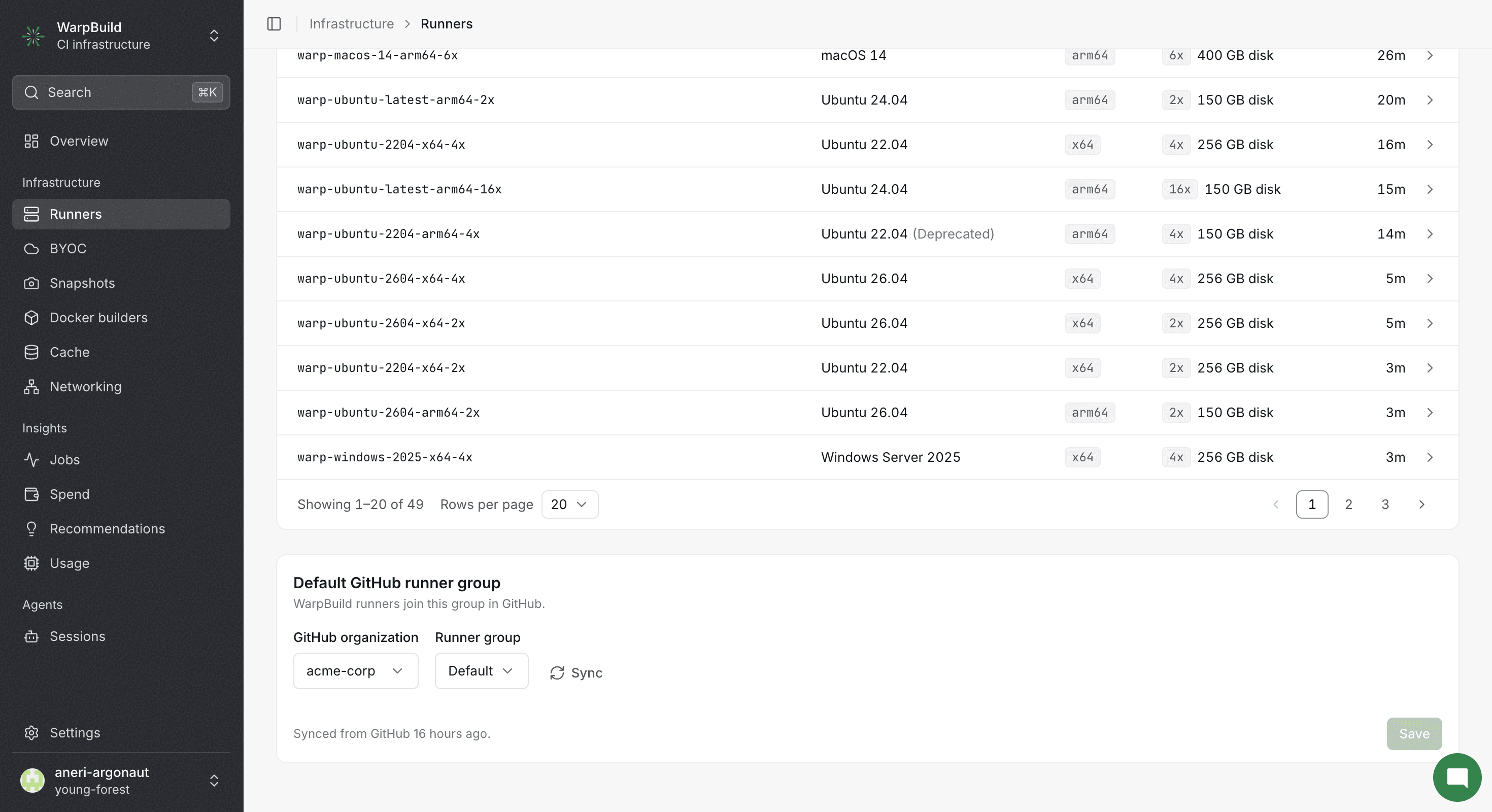Expand warp-macos-14-arm64-6x row chevron
The height and width of the screenshot is (812, 1492).
[x=1430, y=56]
